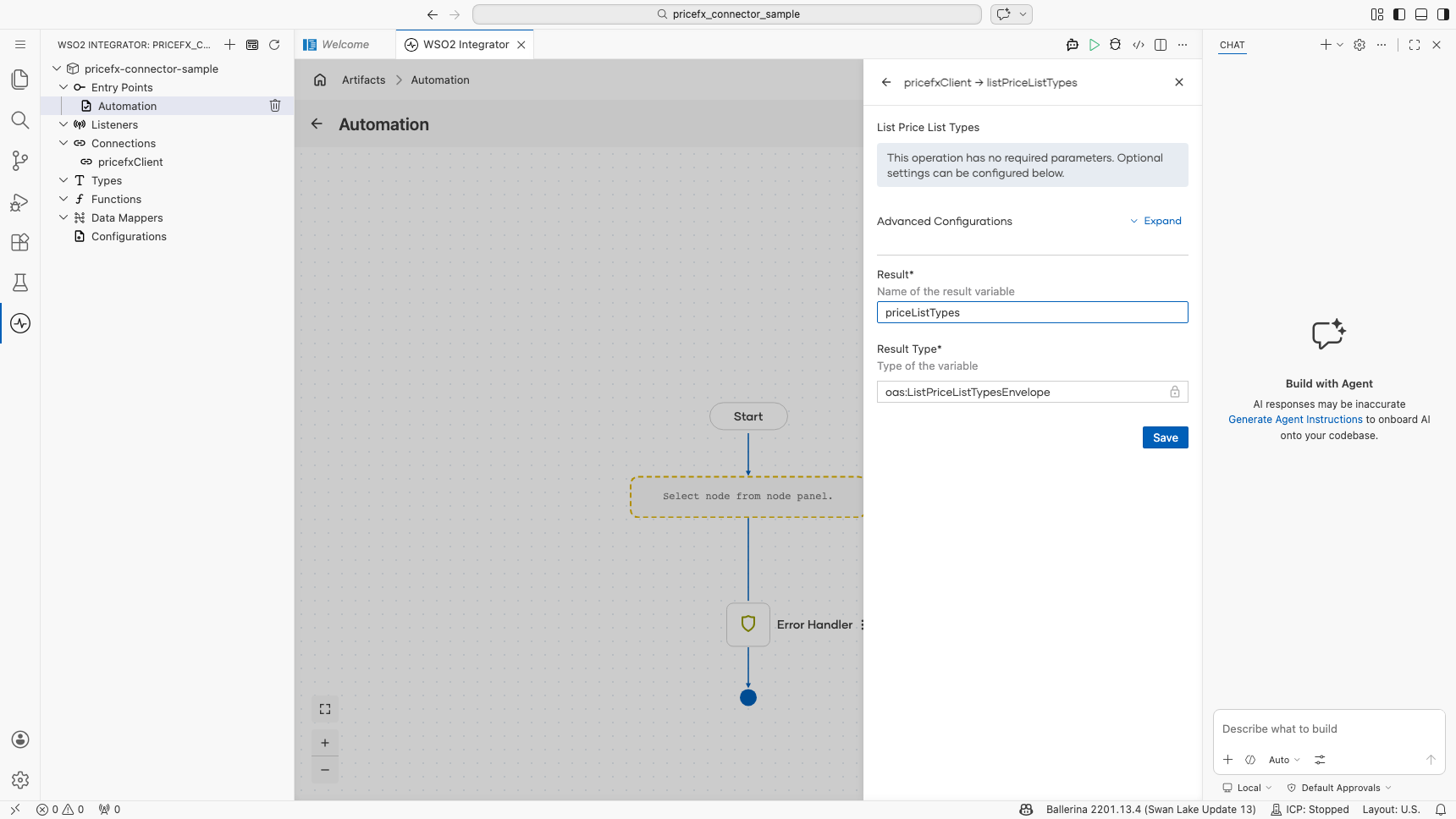Select the Error Handler node
1456x819 pixels.
[x=748, y=624]
